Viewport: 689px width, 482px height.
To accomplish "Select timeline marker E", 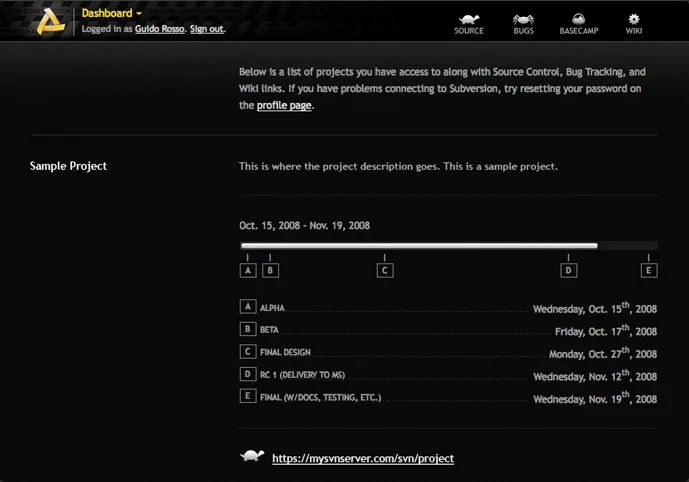I will point(649,270).
